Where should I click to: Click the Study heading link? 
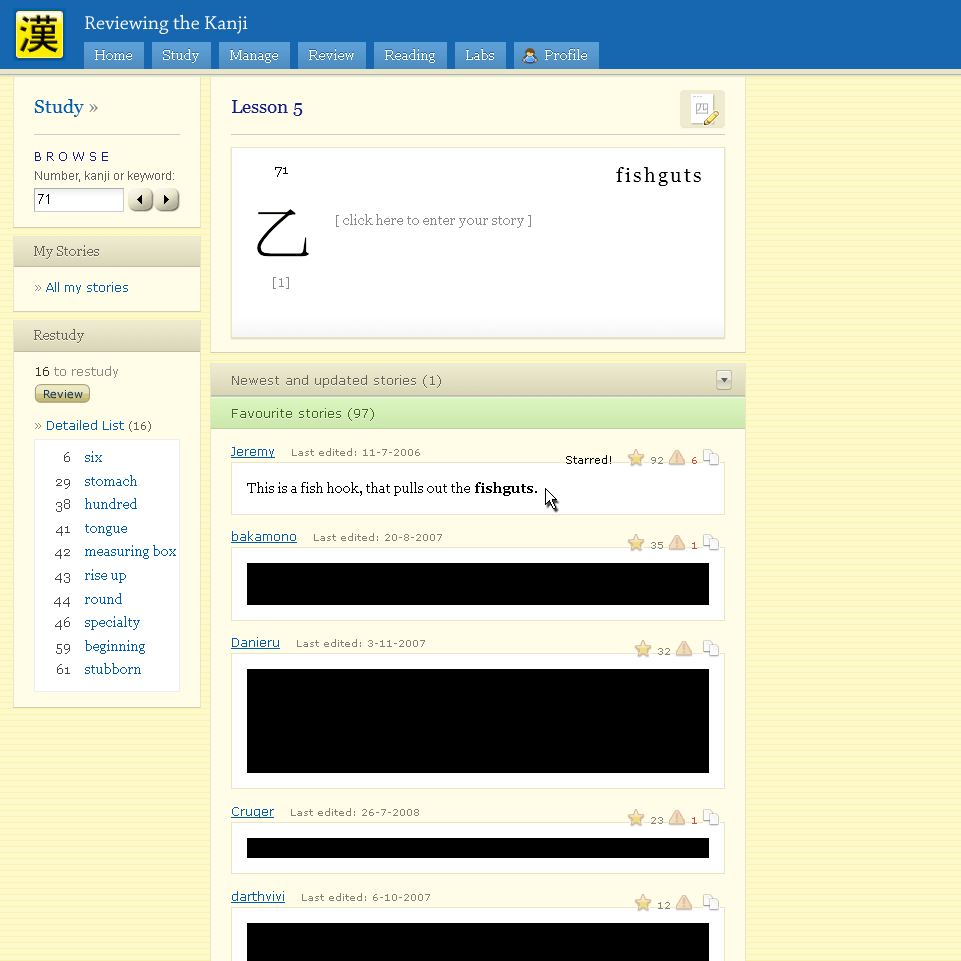pyautogui.click(x=59, y=107)
